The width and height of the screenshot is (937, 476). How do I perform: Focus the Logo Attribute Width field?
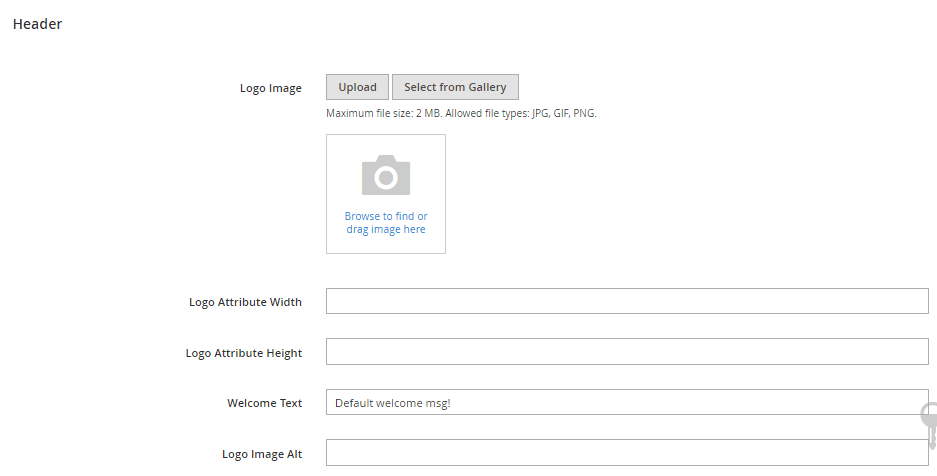[x=627, y=301]
